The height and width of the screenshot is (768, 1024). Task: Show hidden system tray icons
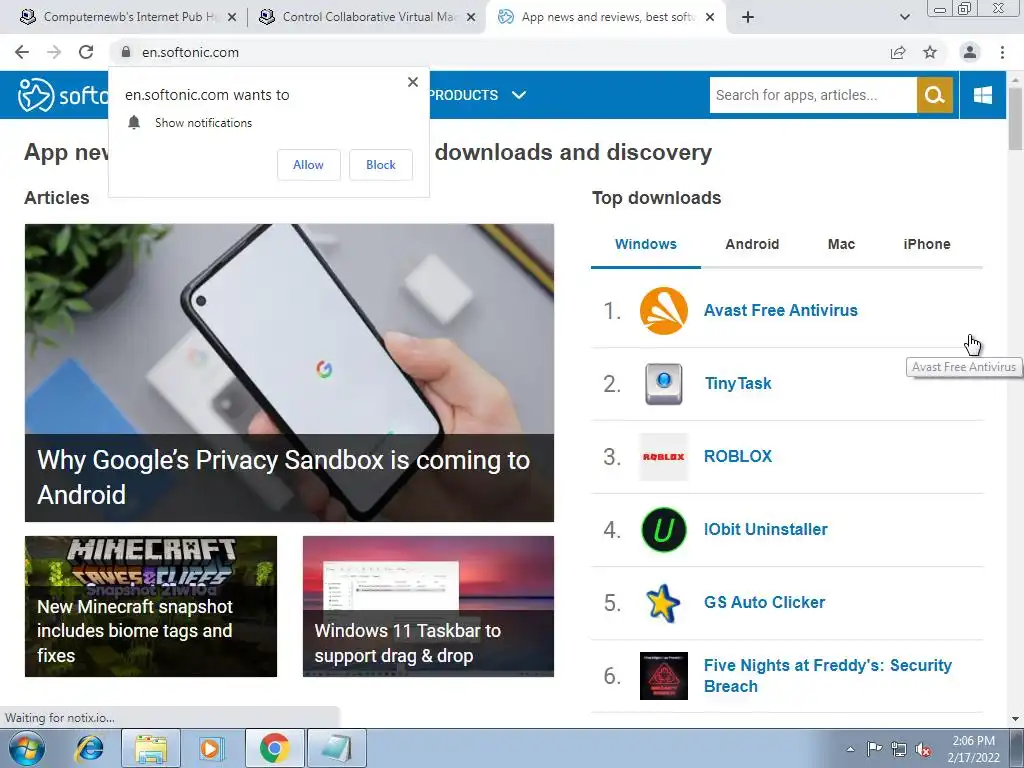850,750
